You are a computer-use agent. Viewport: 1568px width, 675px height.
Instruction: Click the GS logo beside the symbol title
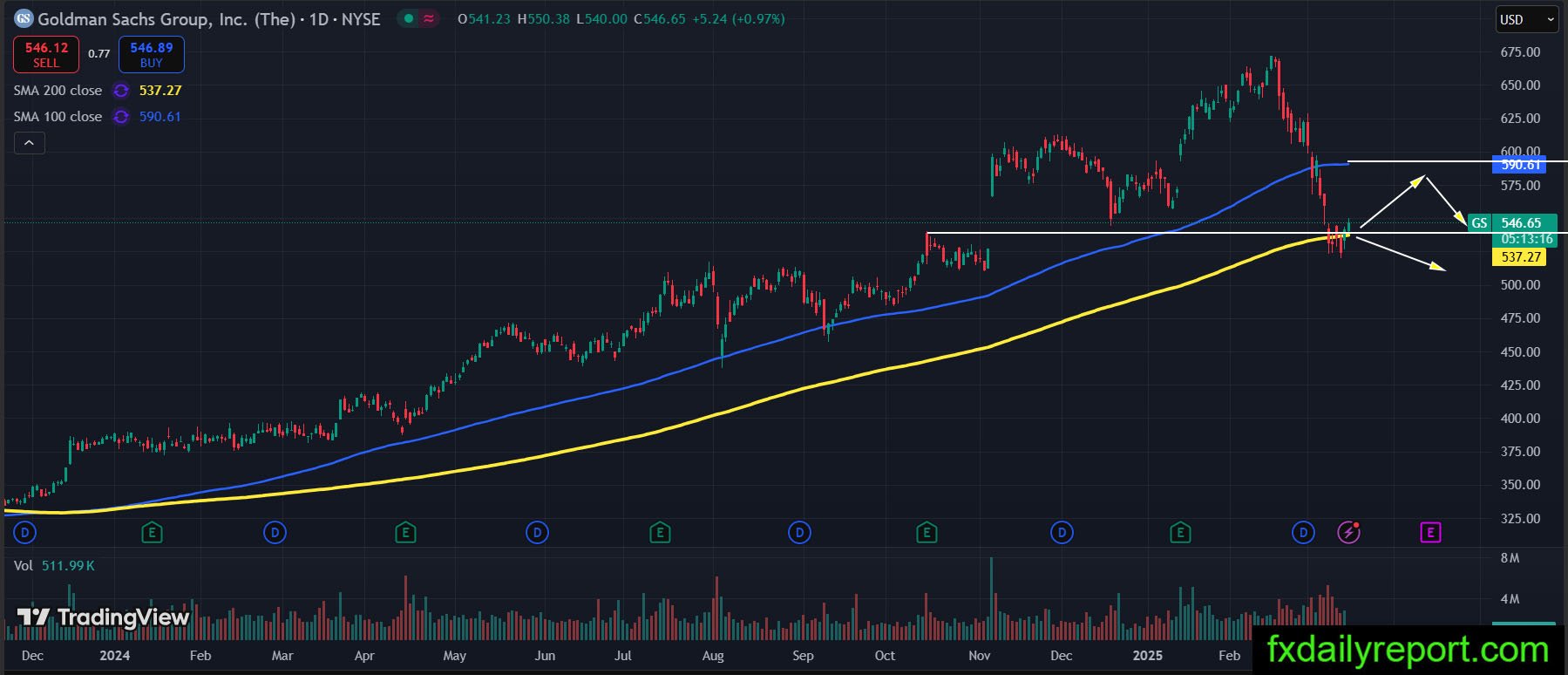point(24,18)
